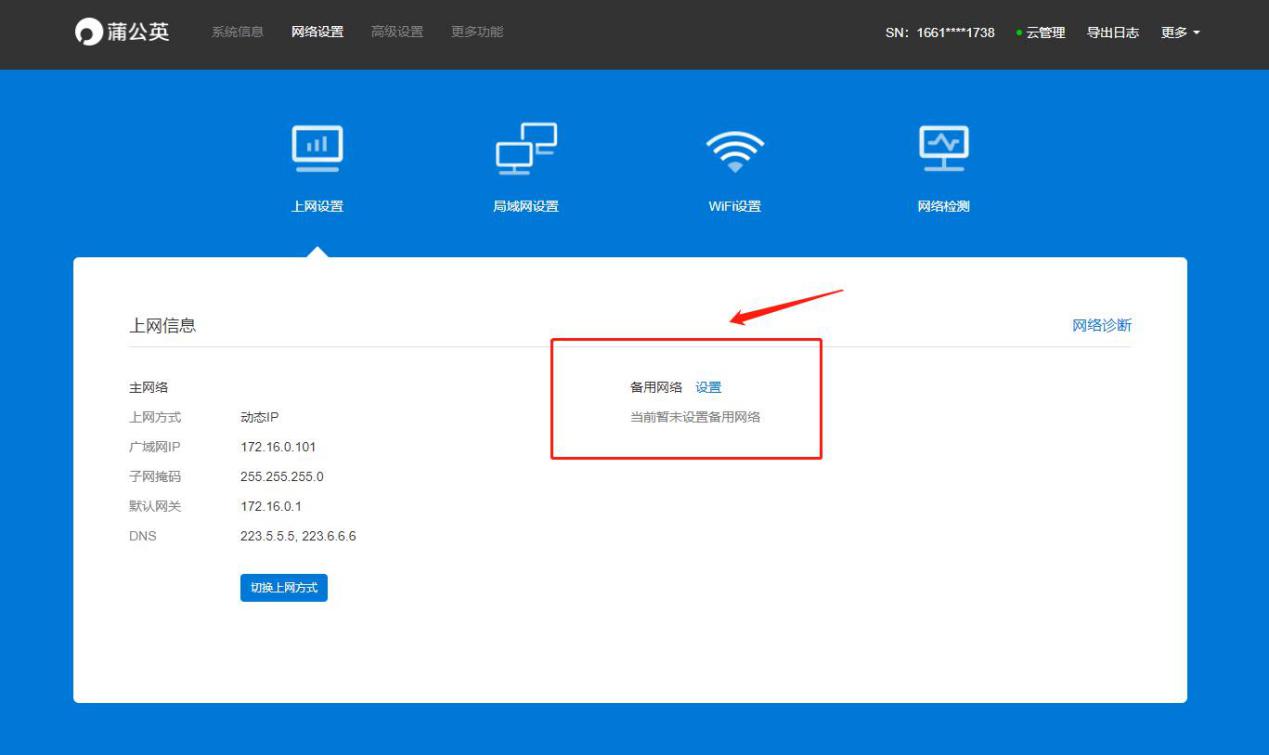
Task: Click the green dot beside 云管理
Action: pos(1021,33)
